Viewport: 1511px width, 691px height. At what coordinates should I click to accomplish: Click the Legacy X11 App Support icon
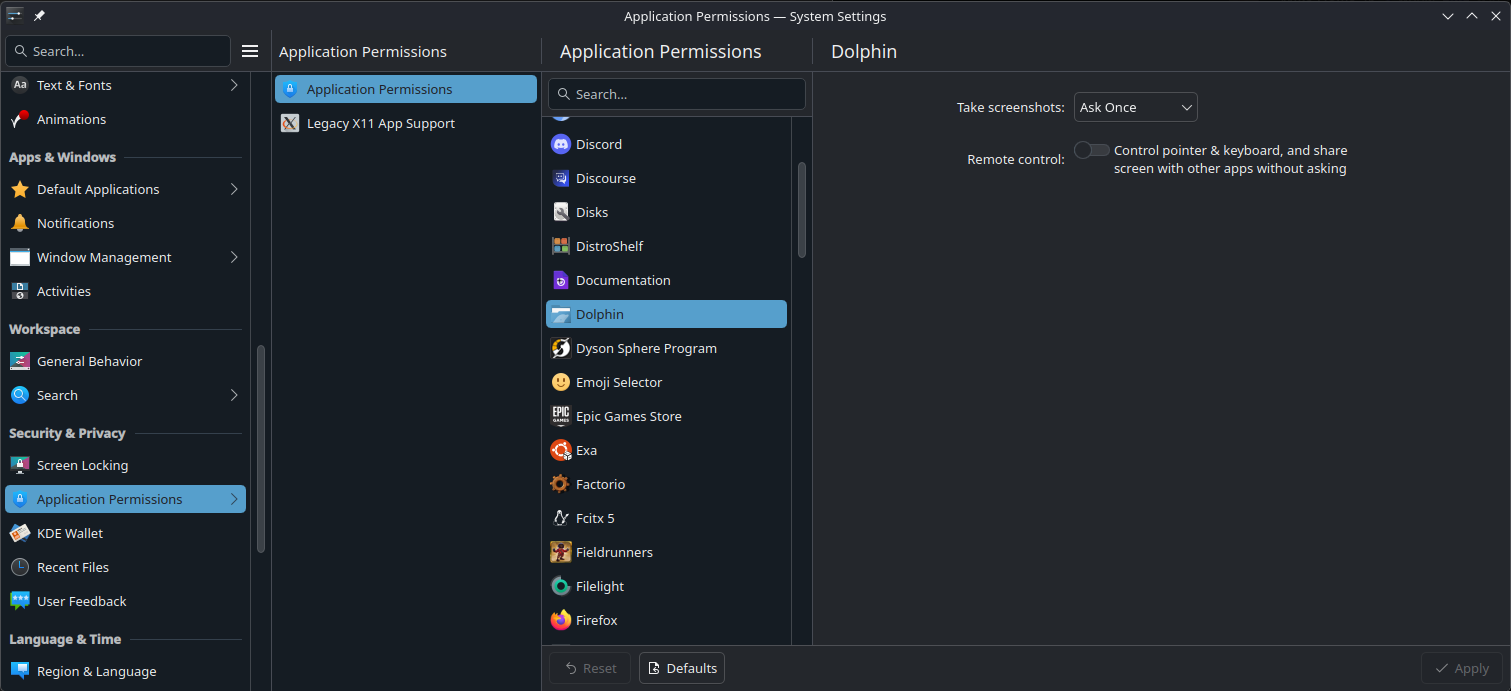290,123
